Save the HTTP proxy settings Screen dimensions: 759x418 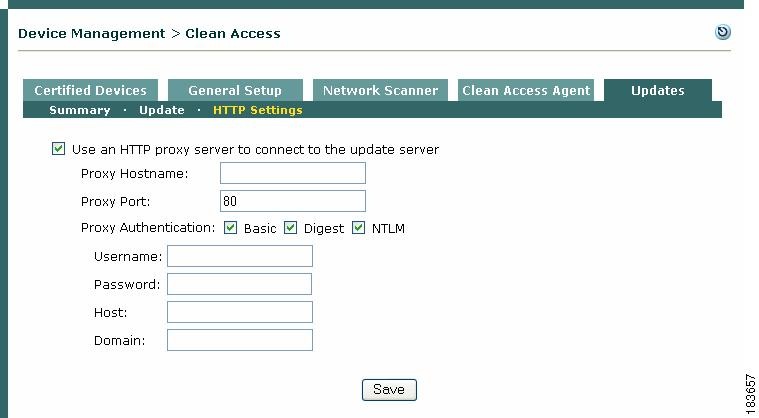coord(389,389)
